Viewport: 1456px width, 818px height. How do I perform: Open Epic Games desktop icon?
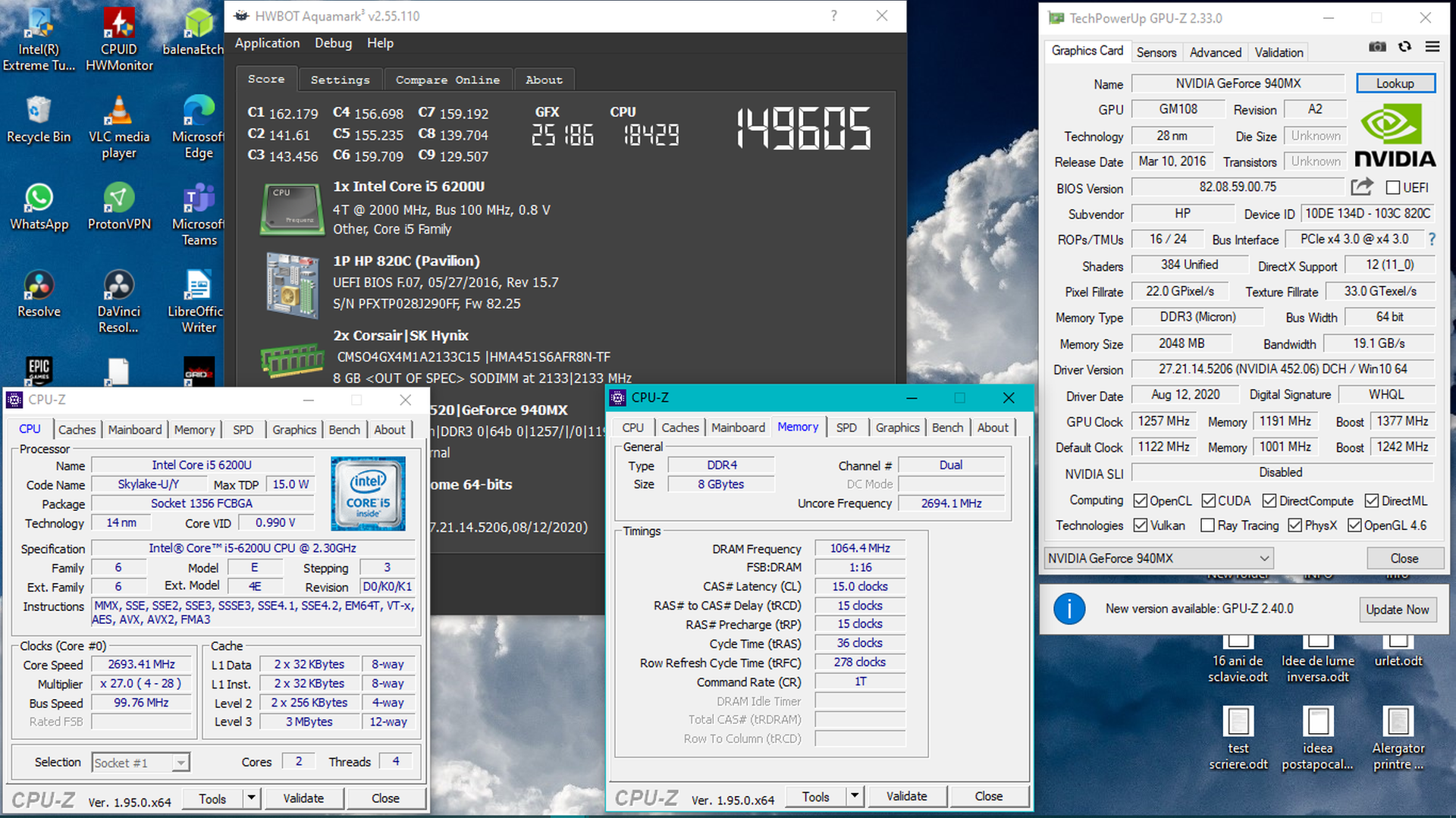point(39,371)
